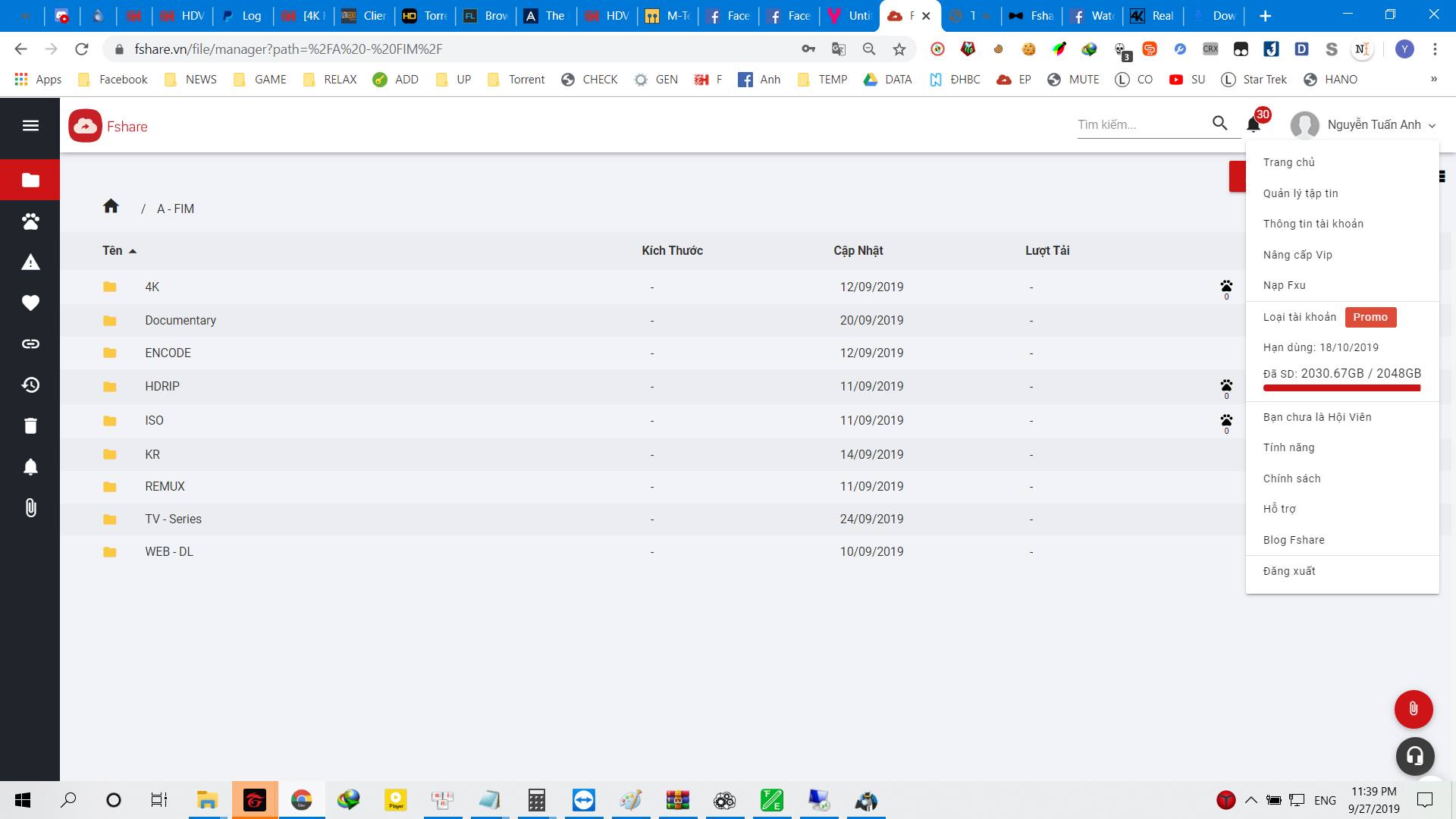The width and height of the screenshot is (1456, 819).
Task: Click the Fshare cloud logo
Action: coord(85,126)
